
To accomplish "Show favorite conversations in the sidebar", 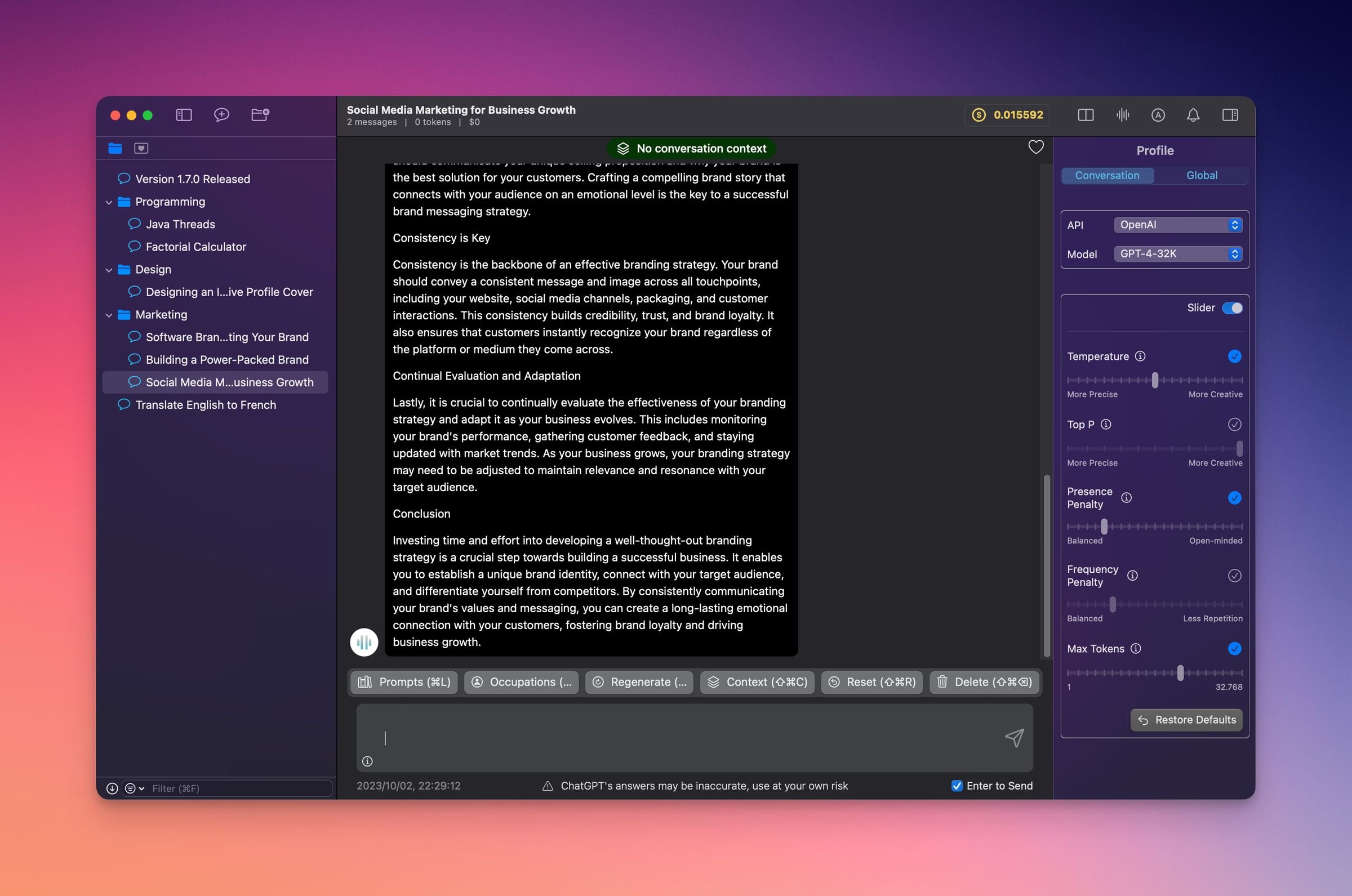I will pyautogui.click(x=141, y=148).
